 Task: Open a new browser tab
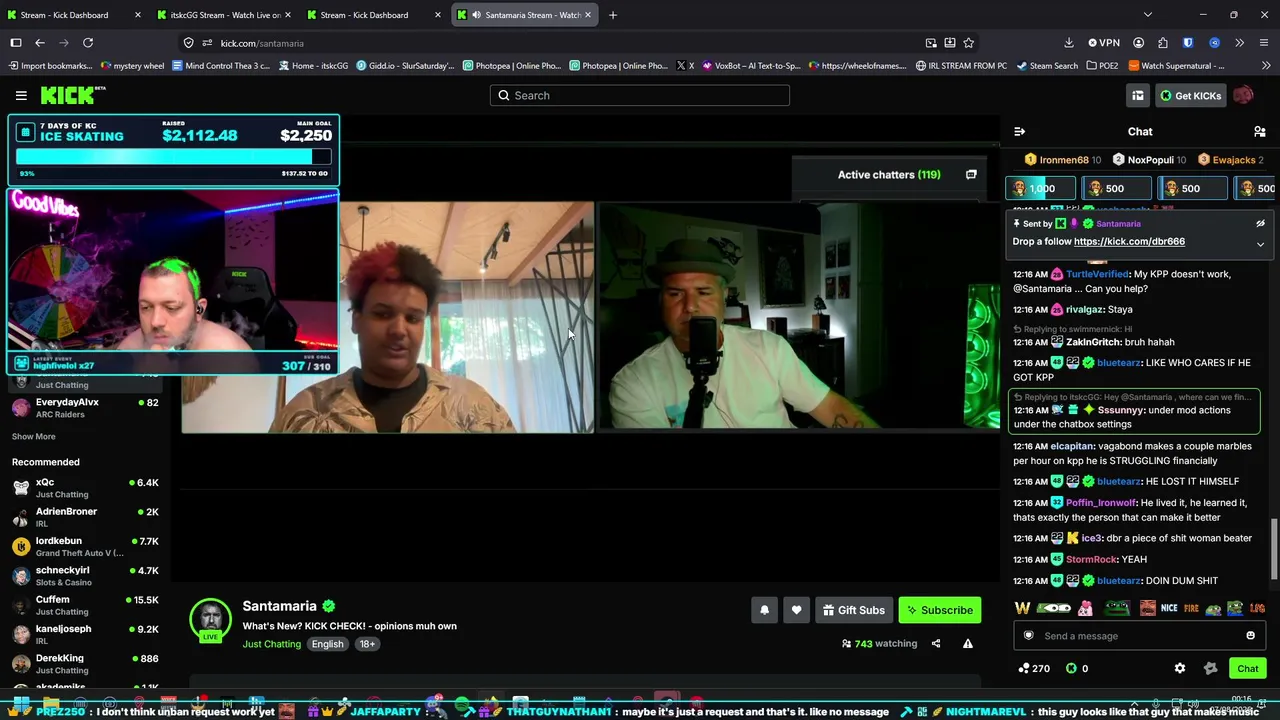[x=613, y=15]
